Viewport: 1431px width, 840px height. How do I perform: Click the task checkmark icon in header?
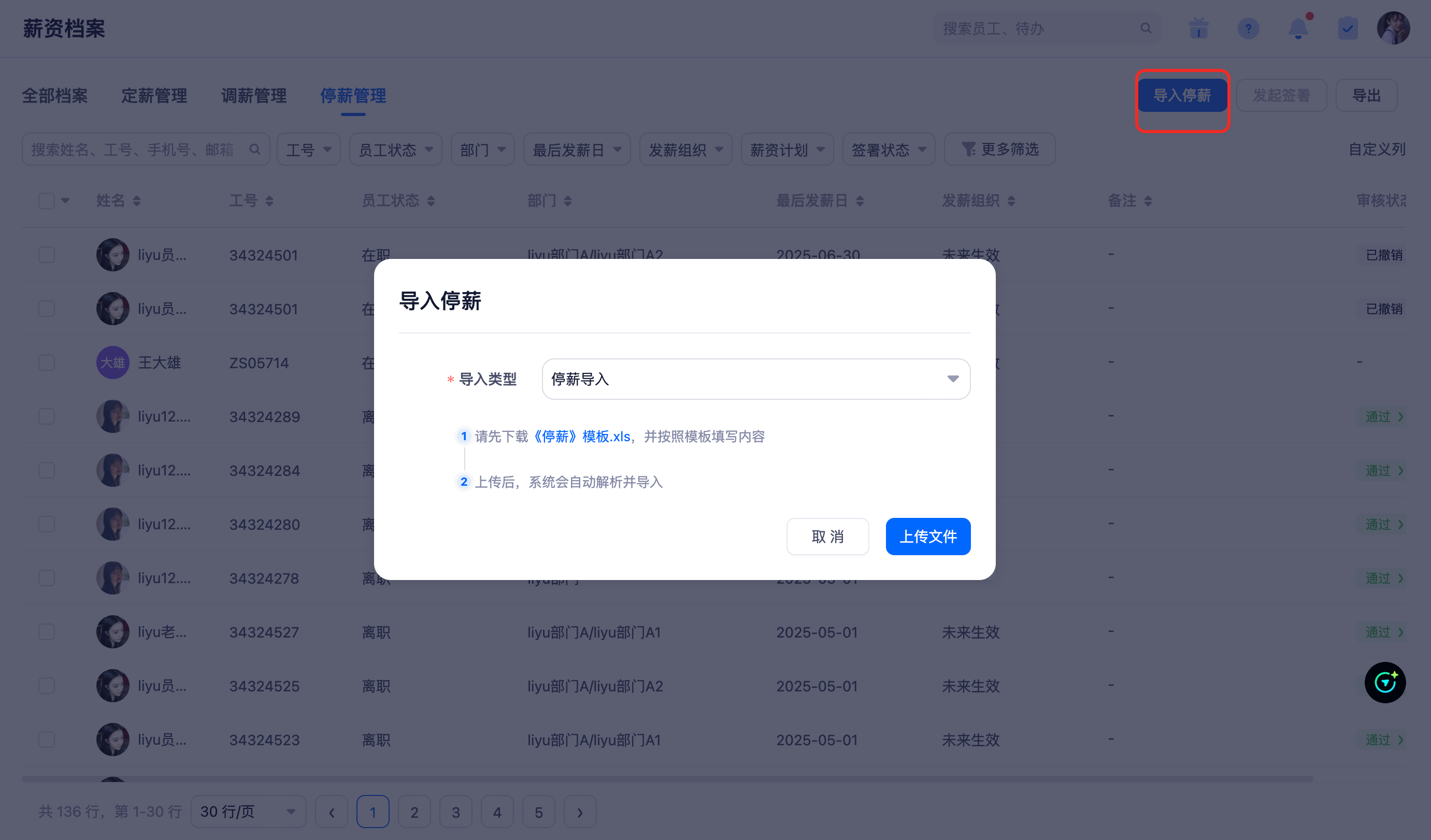tap(1348, 28)
